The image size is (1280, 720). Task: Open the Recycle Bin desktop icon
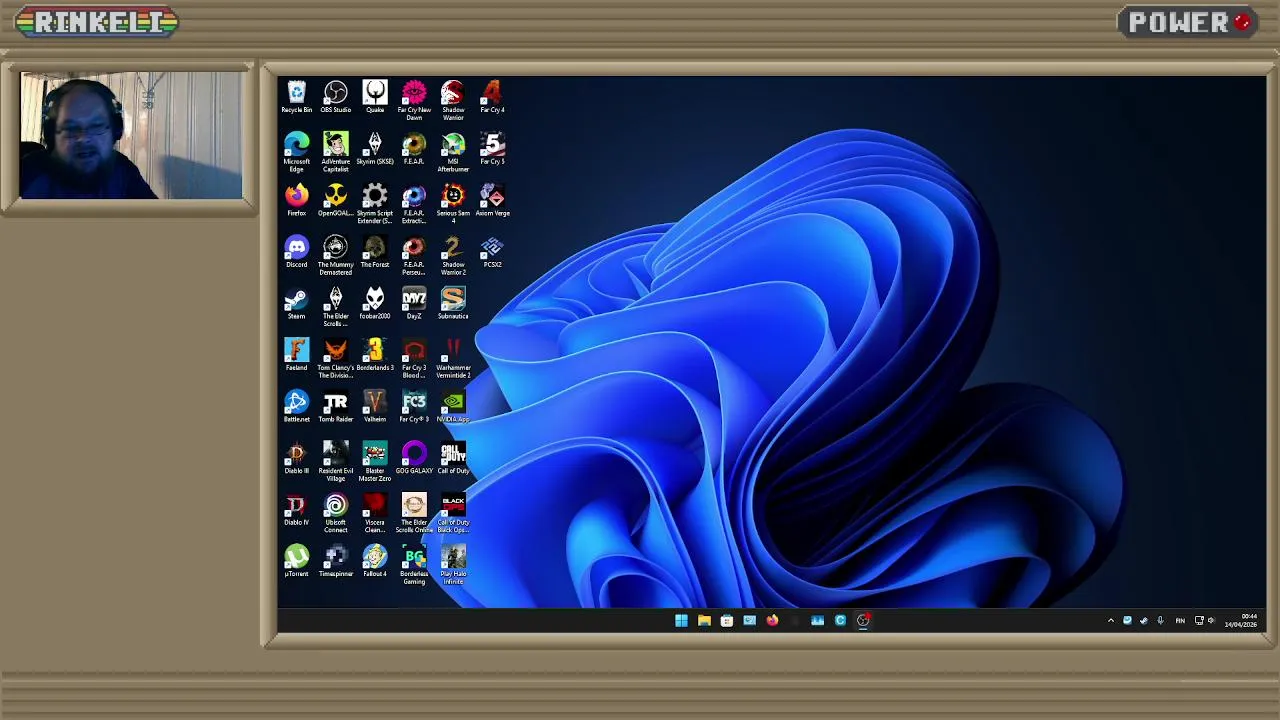296,94
